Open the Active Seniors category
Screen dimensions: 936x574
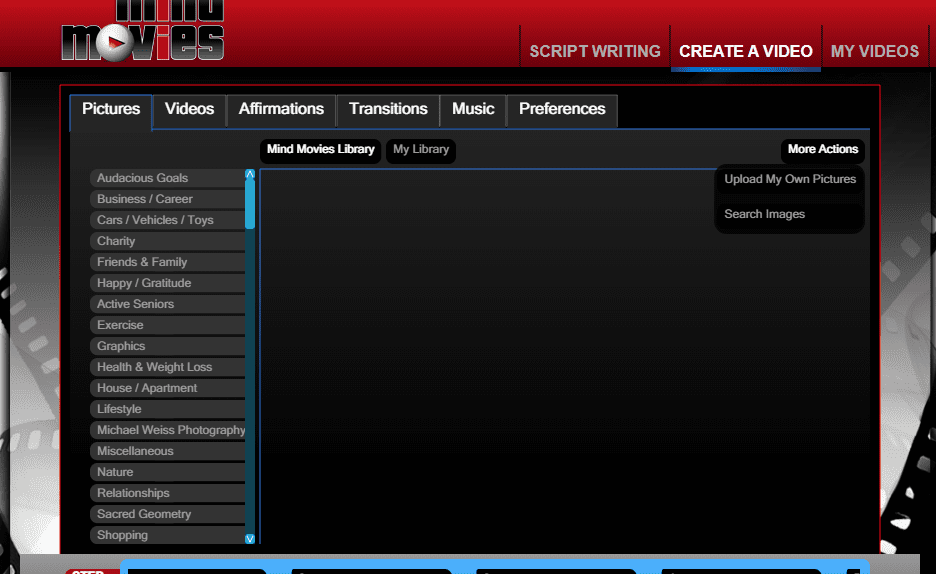168,304
